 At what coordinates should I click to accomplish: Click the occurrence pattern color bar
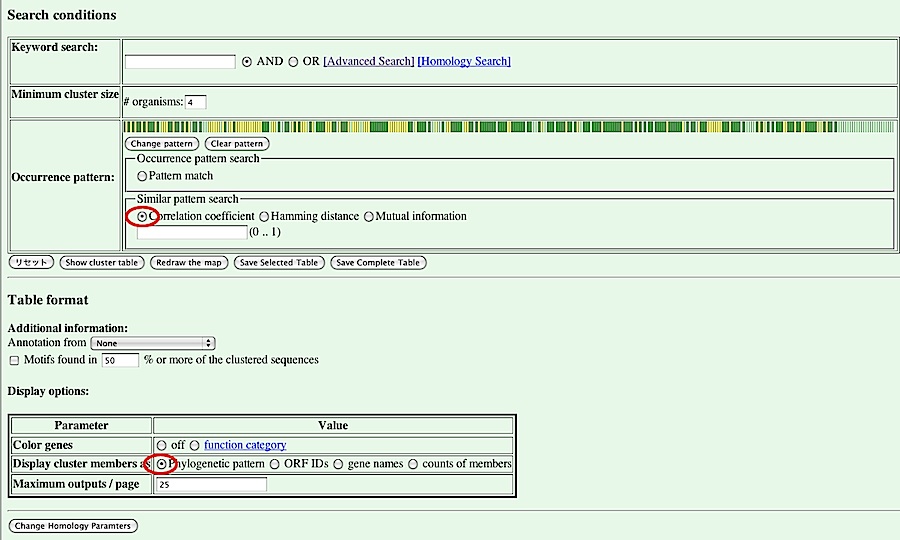(508, 127)
